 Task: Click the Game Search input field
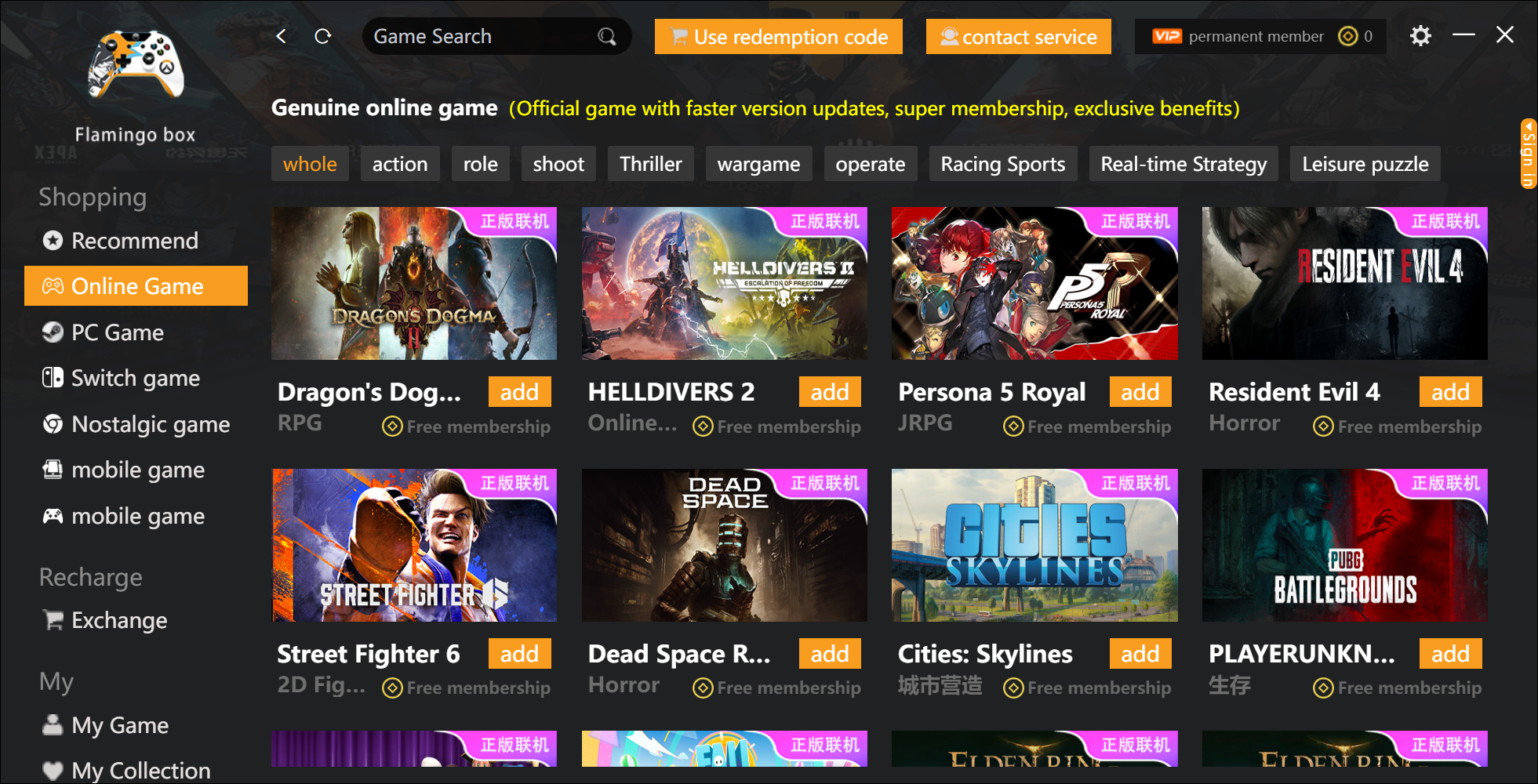(497, 36)
